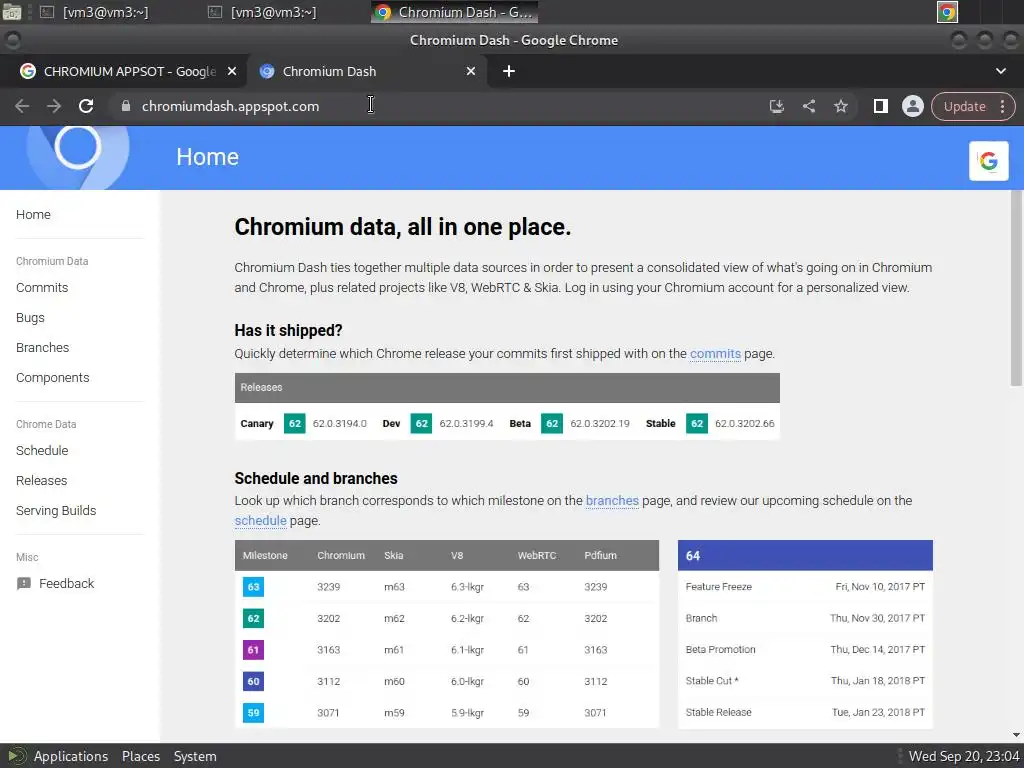Viewport: 1024px width, 768px height.
Task: Open Branches in the sidebar
Action: (42, 347)
